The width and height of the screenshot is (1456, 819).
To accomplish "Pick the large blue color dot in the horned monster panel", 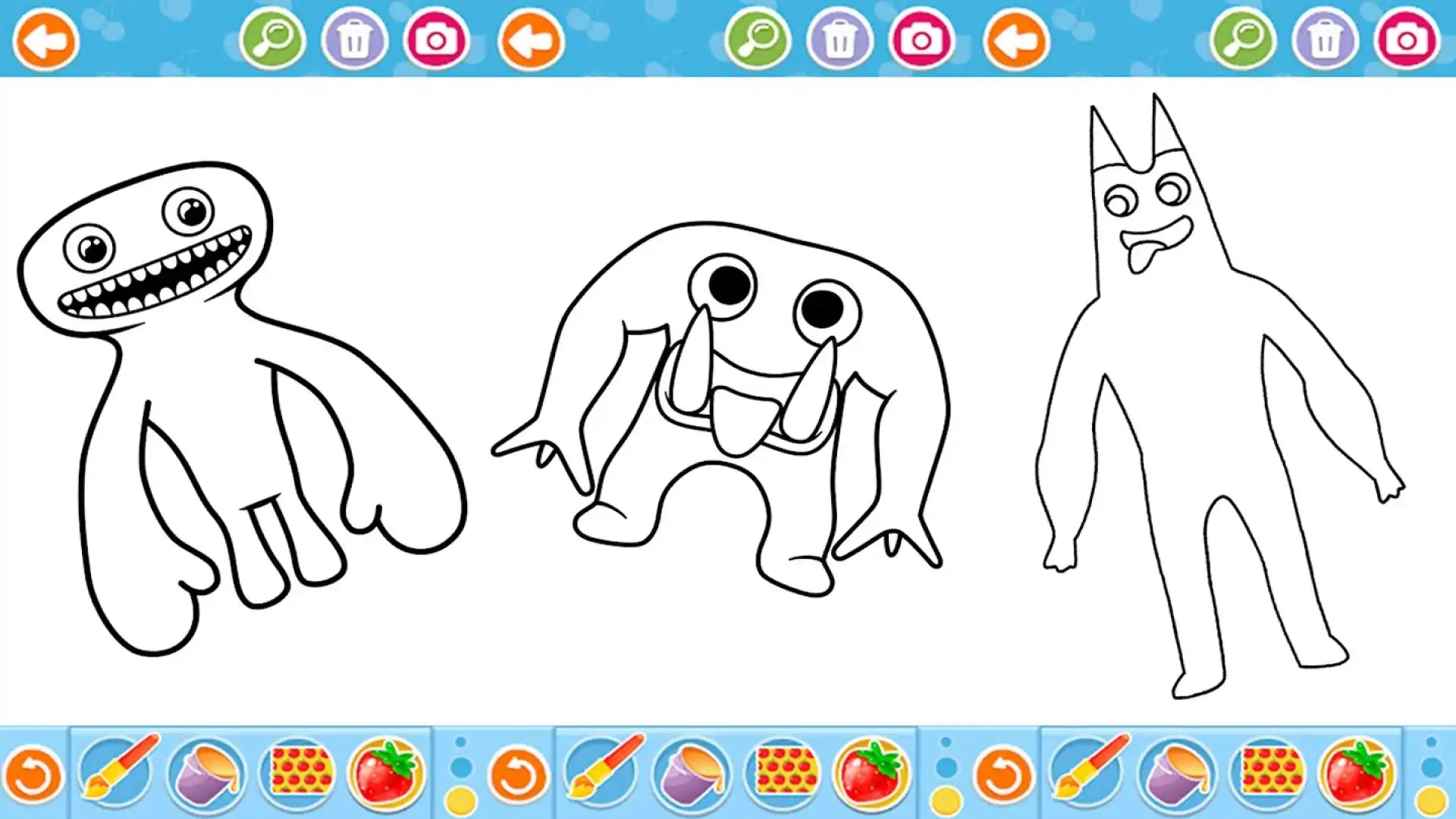I will [x=1432, y=767].
